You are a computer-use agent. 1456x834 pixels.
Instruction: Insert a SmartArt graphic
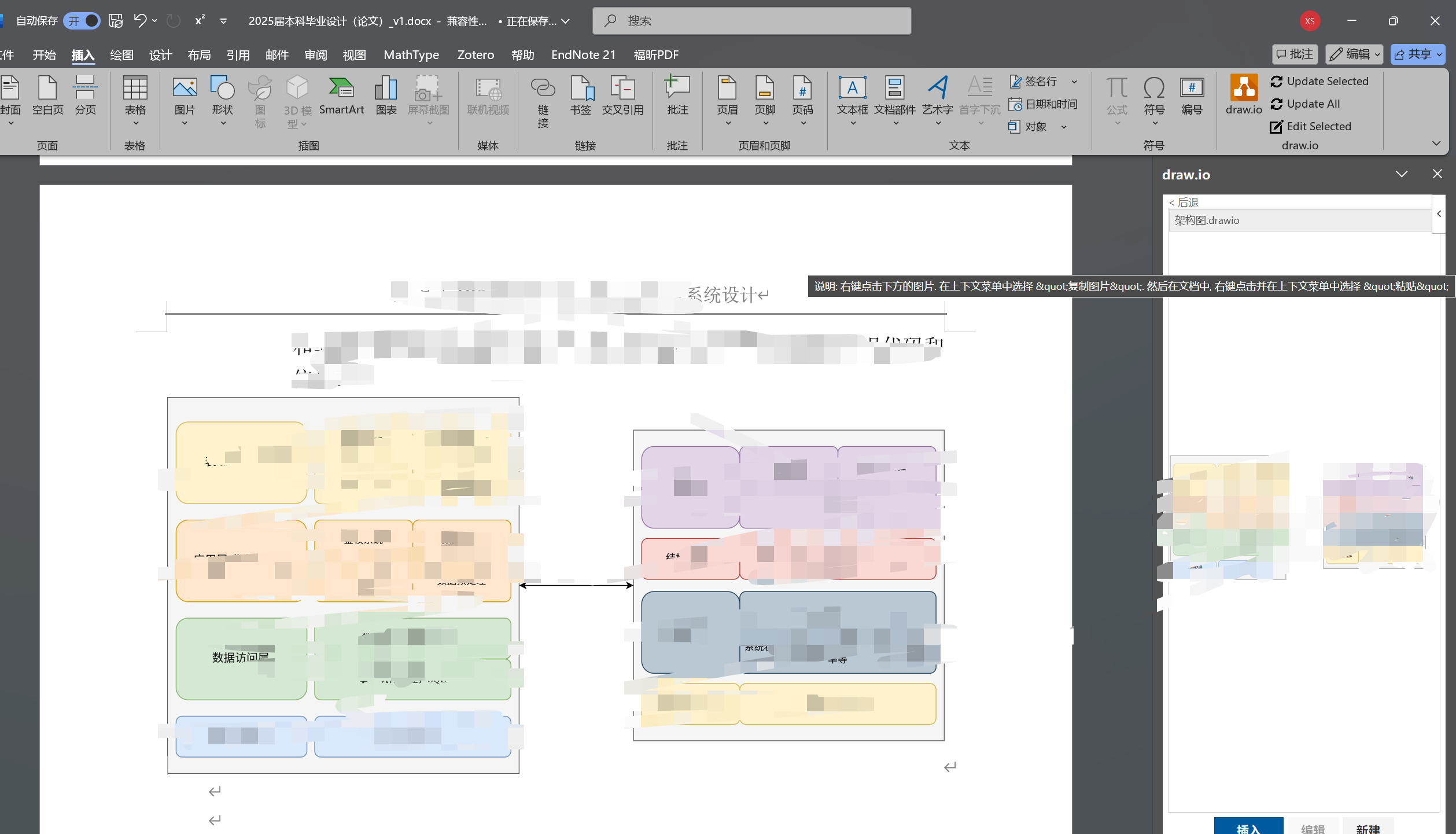[341, 95]
